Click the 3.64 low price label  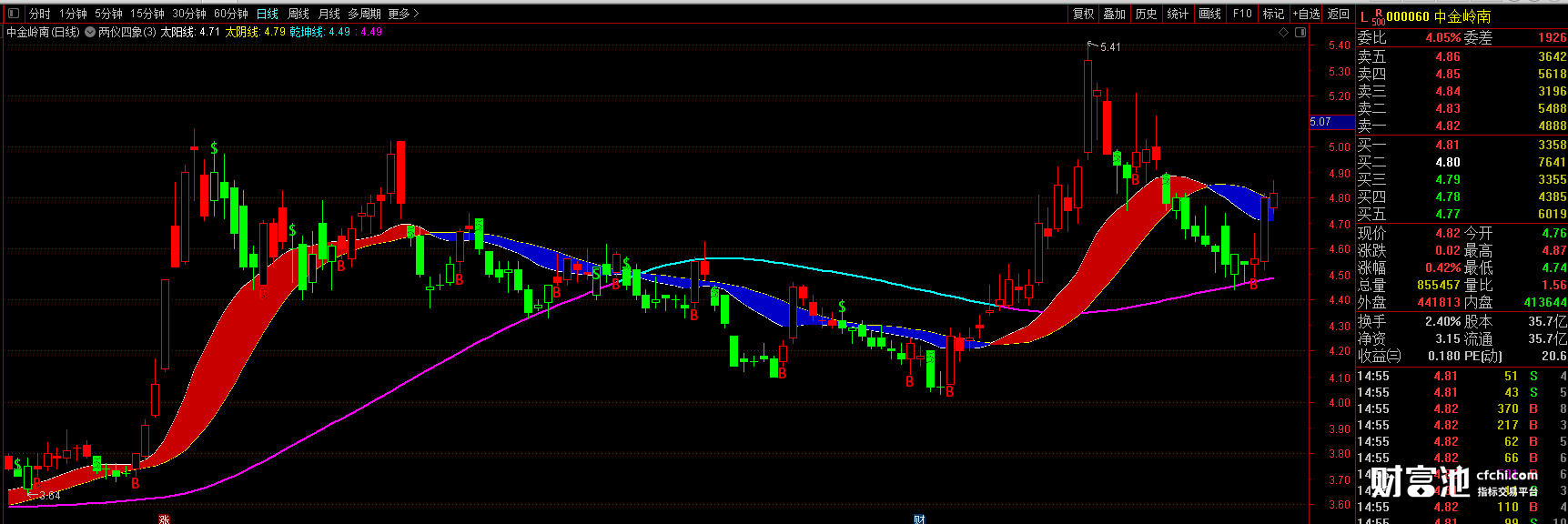coord(50,496)
